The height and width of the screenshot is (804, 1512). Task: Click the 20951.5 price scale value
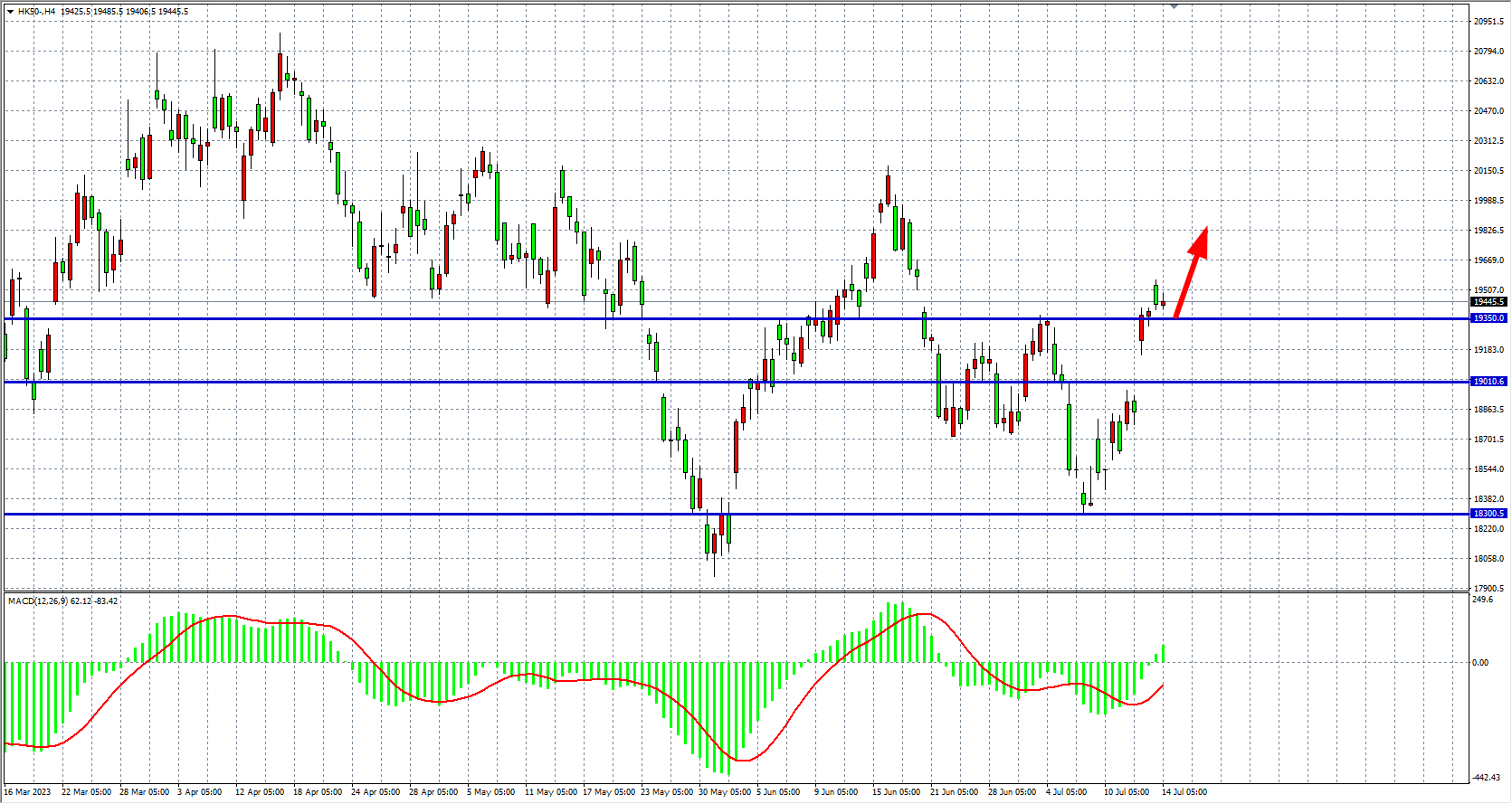pyautogui.click(x=1488, y=22)
